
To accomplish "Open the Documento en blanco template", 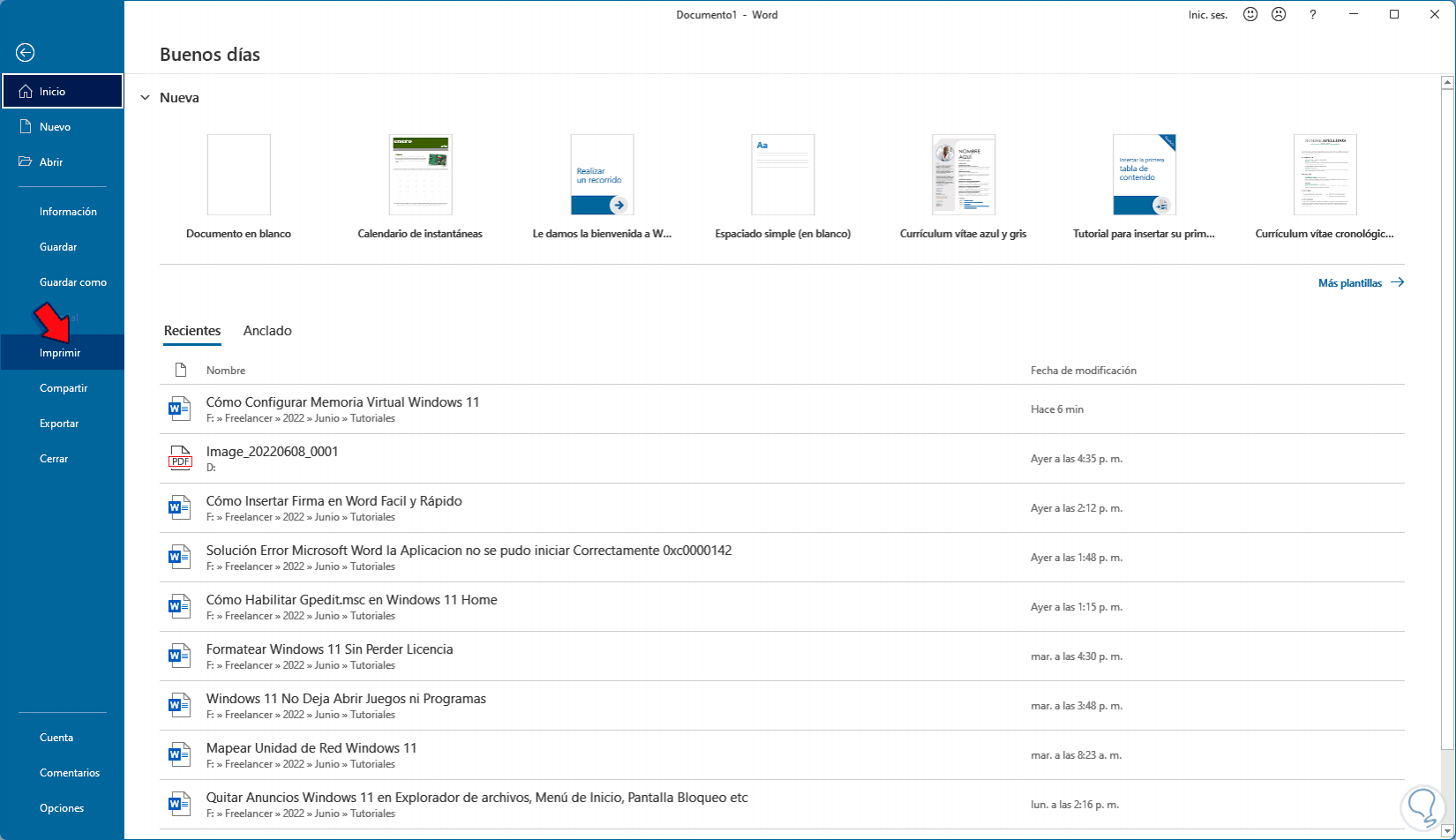I will pyautogui.click(x=238, y=176).
